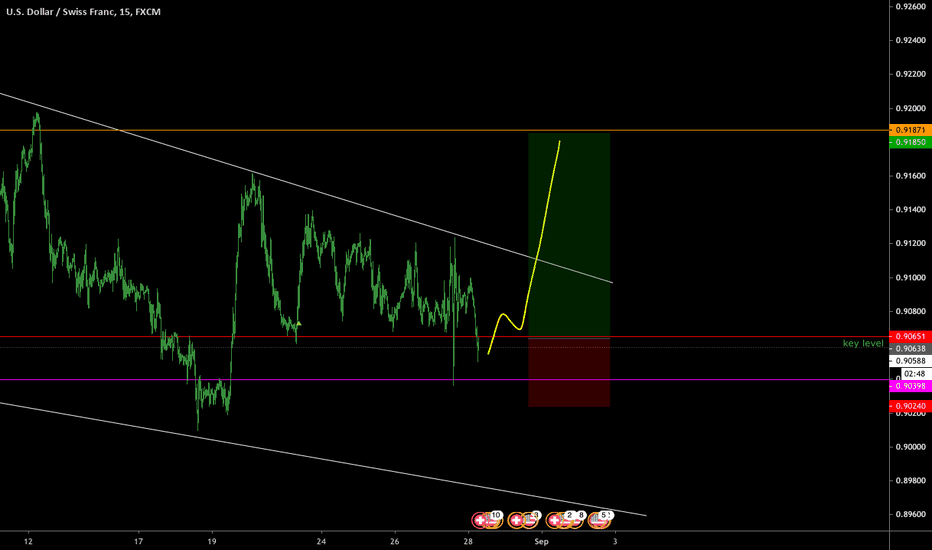Viewport: 932px width, 550px height.
Task: Click the 0.91200 price scale value
Action: pyautogui.click(x=911, y=243)
